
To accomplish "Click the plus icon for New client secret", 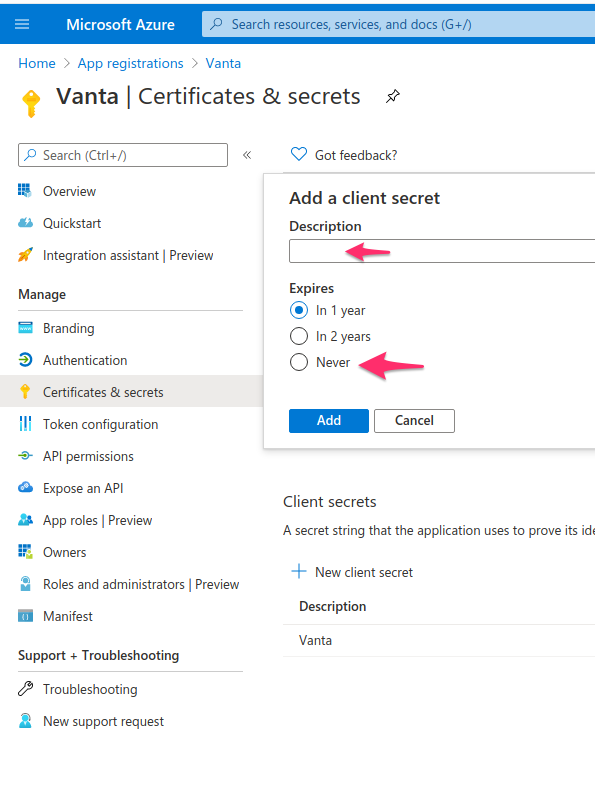I will pyautogui.click(x=299, y=571).
